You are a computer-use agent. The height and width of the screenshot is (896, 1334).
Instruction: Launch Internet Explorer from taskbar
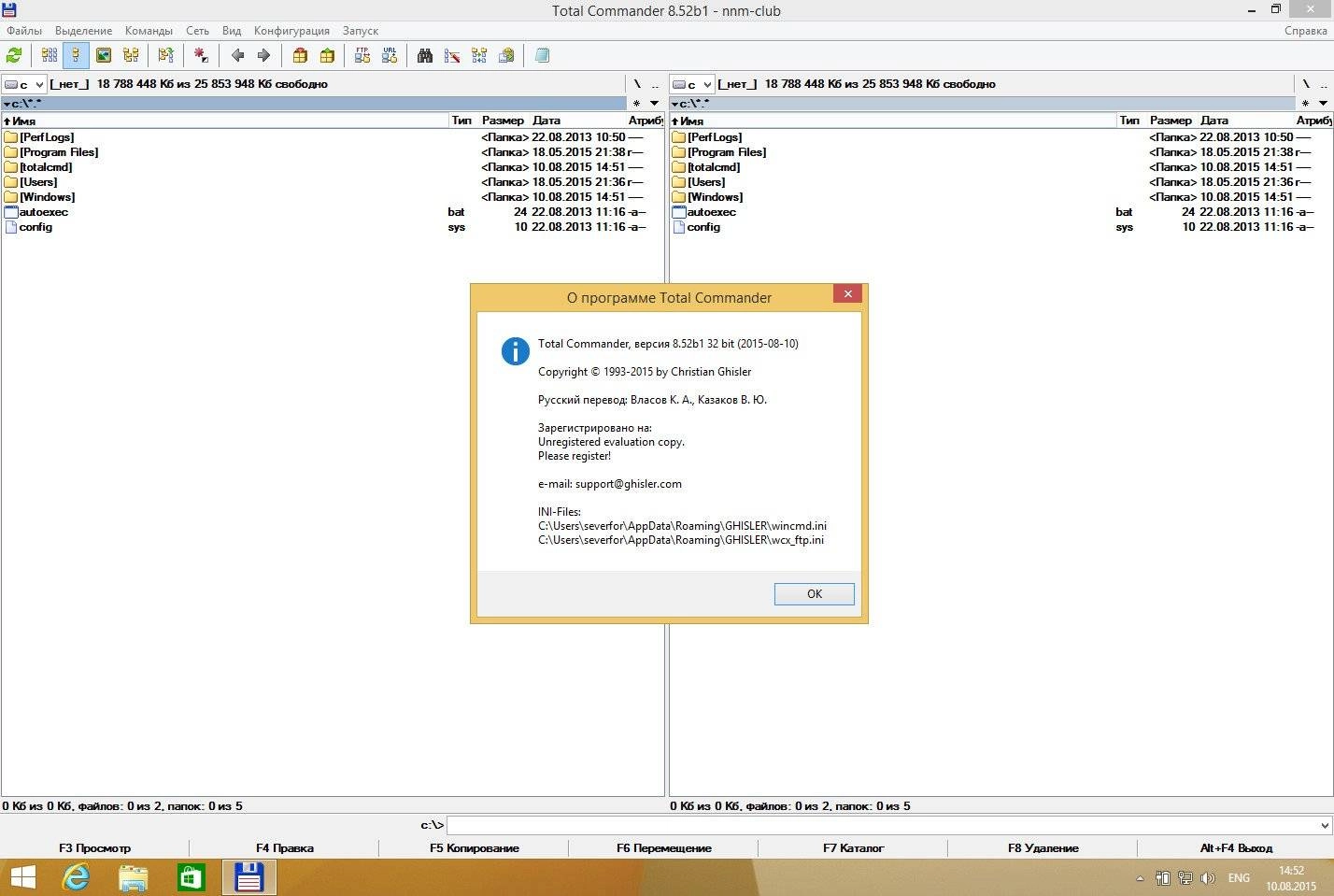[x=77, y=878]
